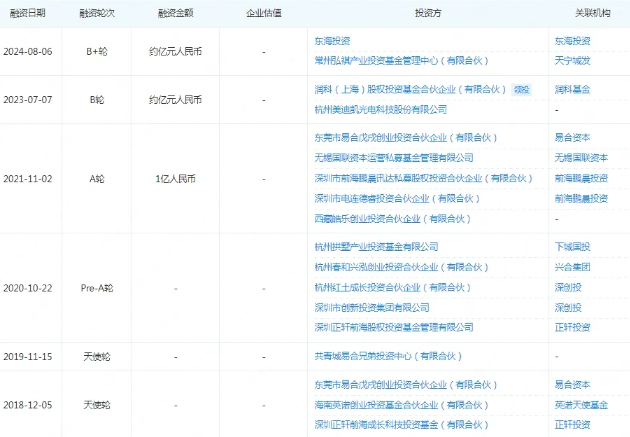Viewport: 630px width, 437px height.
Task: Open the 杭州拱墅产业投资基金有限公司 link
Action: coord(376,247)
